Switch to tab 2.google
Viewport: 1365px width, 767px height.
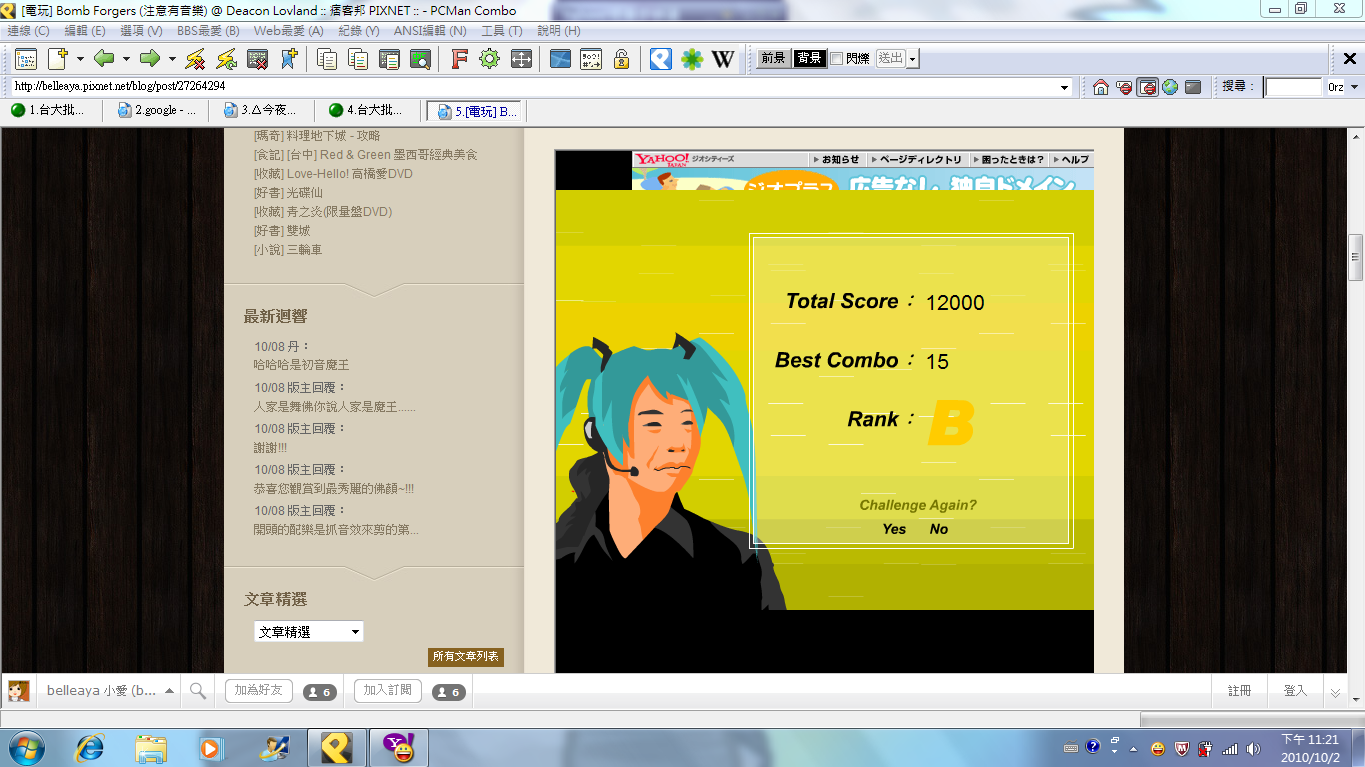pyautogui.click(x=158, y=111)
